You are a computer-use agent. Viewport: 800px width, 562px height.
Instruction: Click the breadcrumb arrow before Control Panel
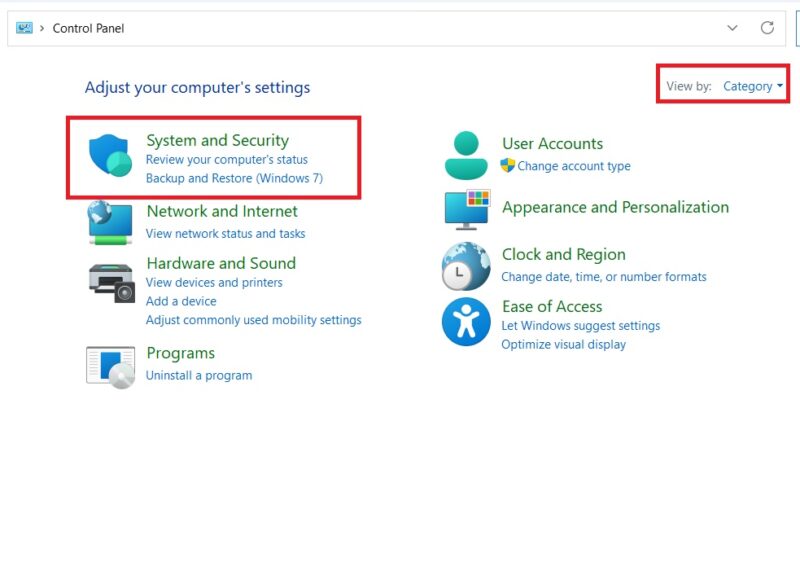[x=42, y=28]
